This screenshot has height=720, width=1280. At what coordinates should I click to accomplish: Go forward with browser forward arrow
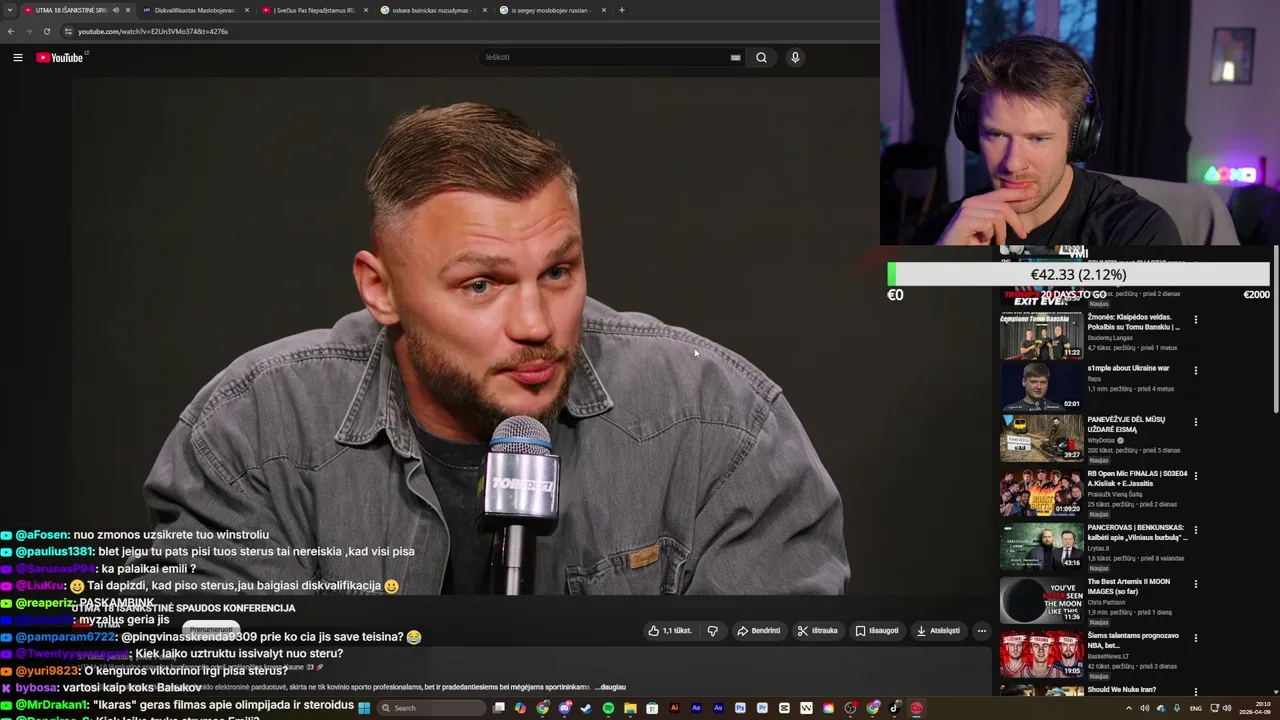(x=28, y=31)
